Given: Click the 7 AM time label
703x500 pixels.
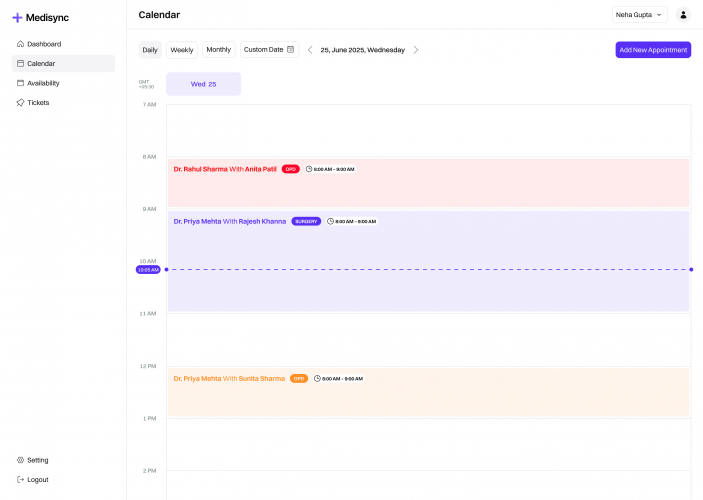Looking at the screenshot, I should tap(150, 104).
